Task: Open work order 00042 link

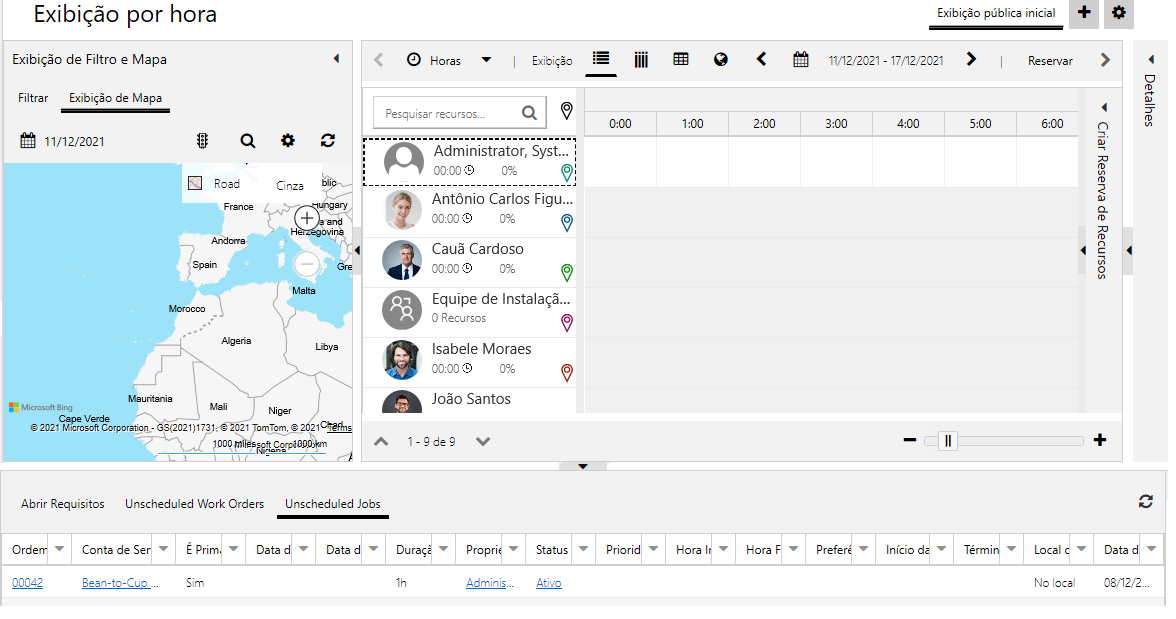Action: pos(27,583)
